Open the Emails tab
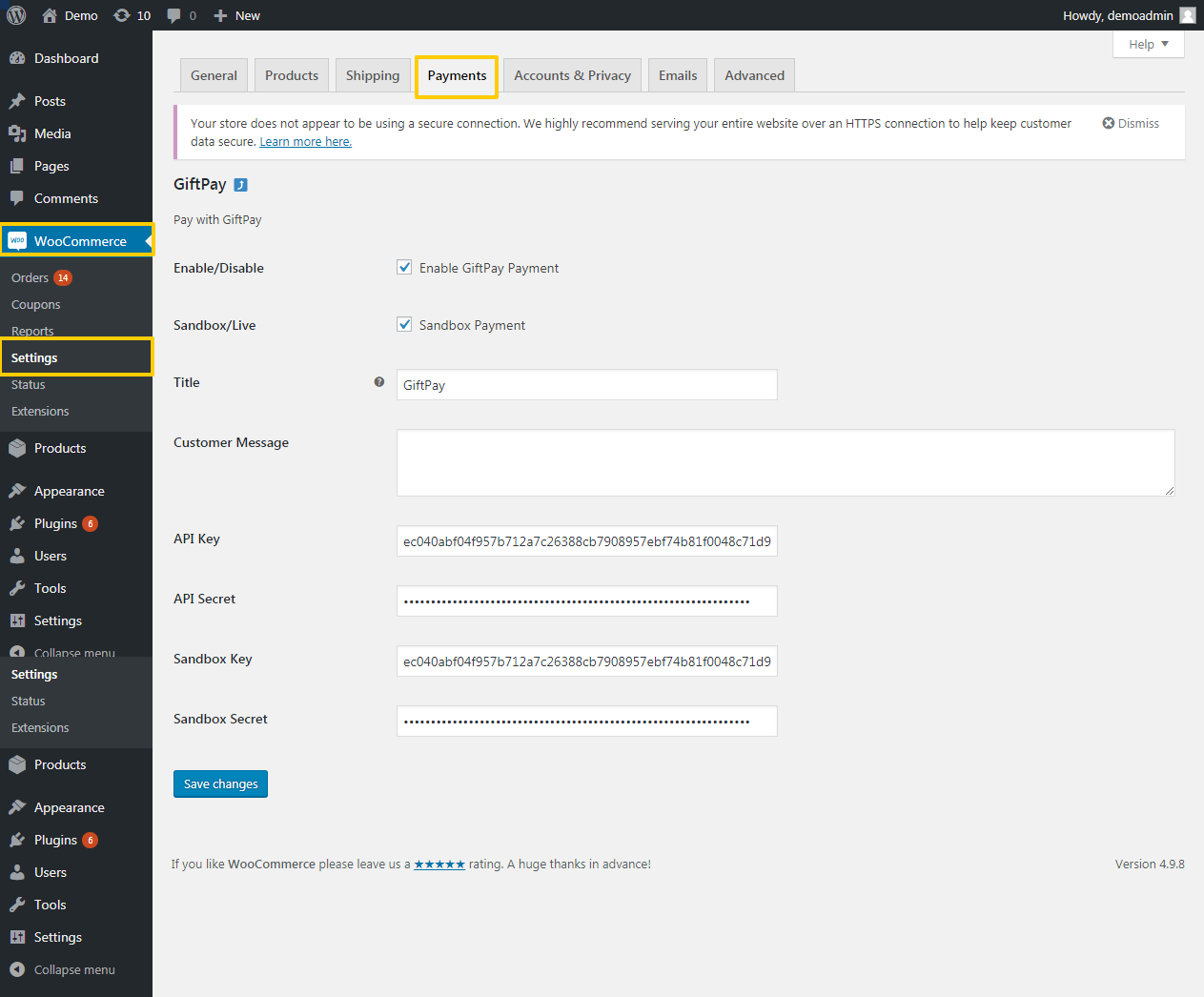This screenshot has height=997, width=1204. [x=678, y=75]
